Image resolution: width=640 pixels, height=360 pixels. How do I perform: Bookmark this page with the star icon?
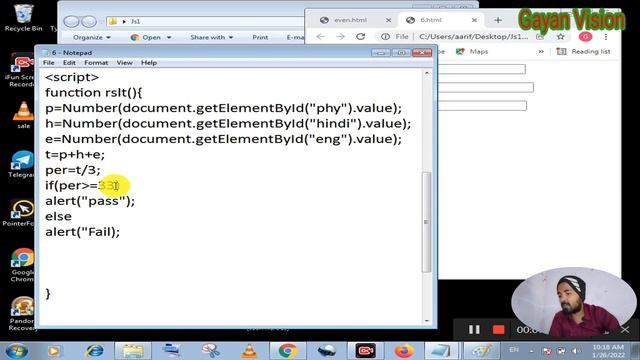[561, 37]
